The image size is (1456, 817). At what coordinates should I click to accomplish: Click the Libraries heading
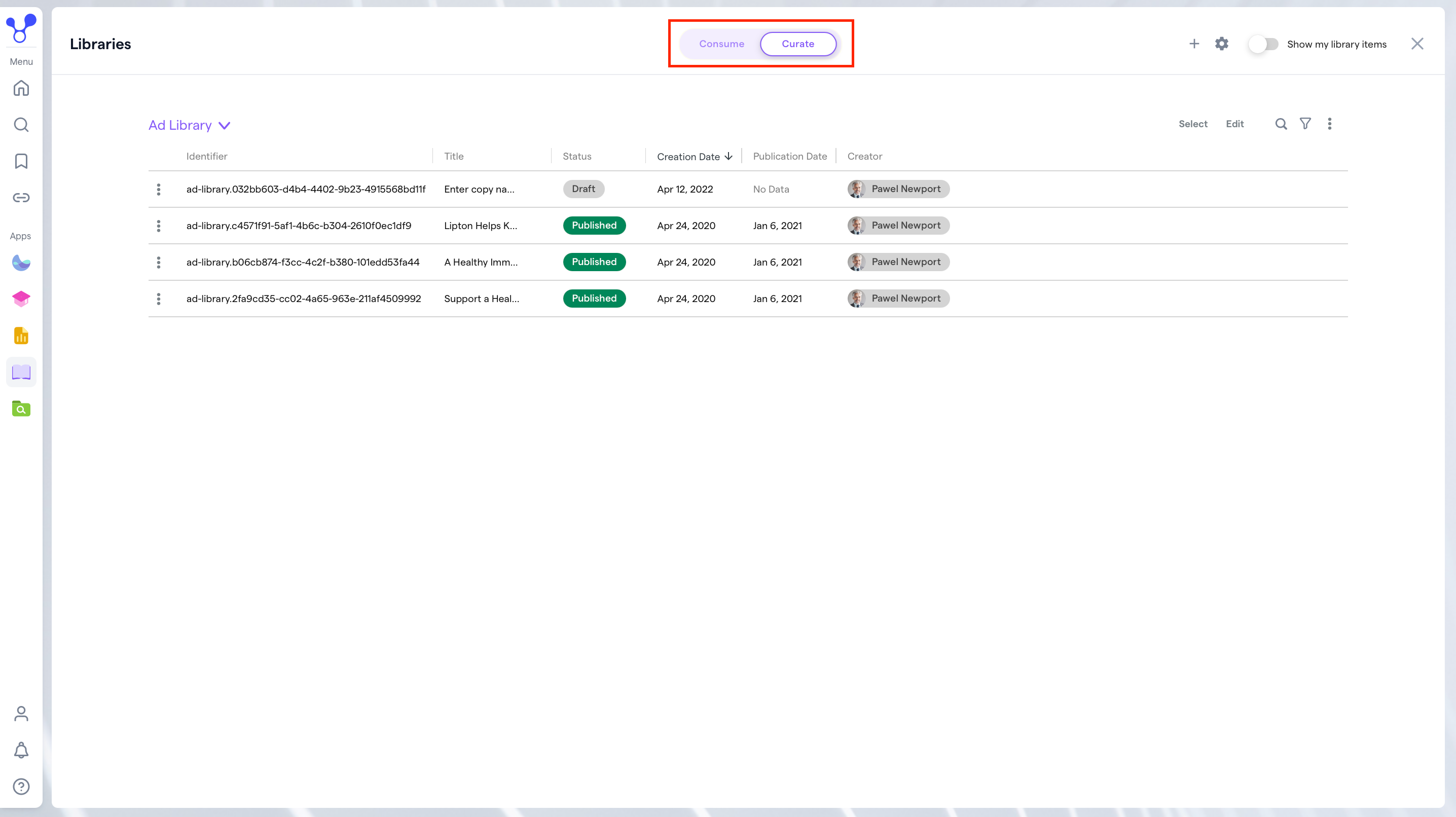pyautogui.click(x=100, y=44)
